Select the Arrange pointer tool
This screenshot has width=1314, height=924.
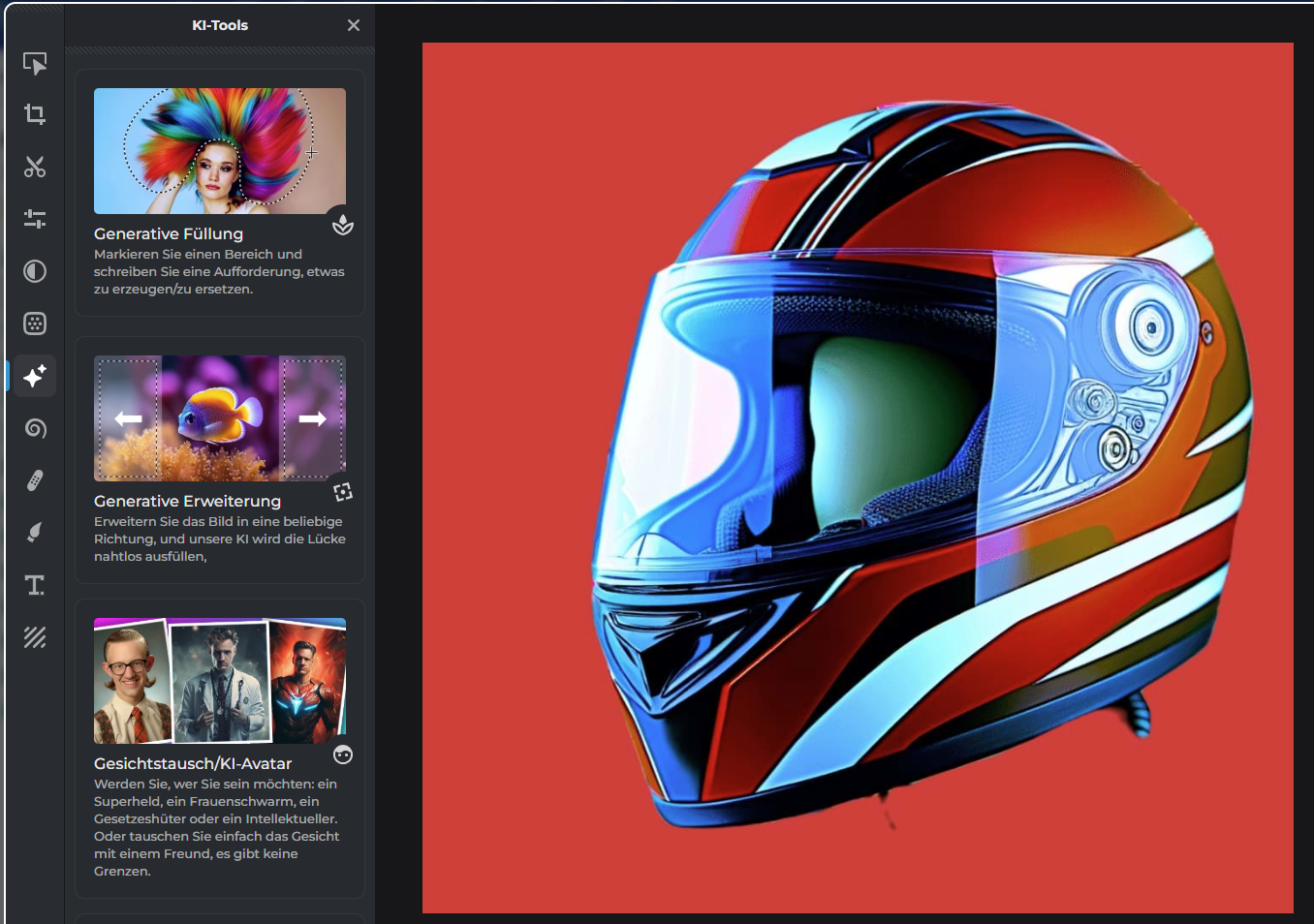[x=35, y=64]
